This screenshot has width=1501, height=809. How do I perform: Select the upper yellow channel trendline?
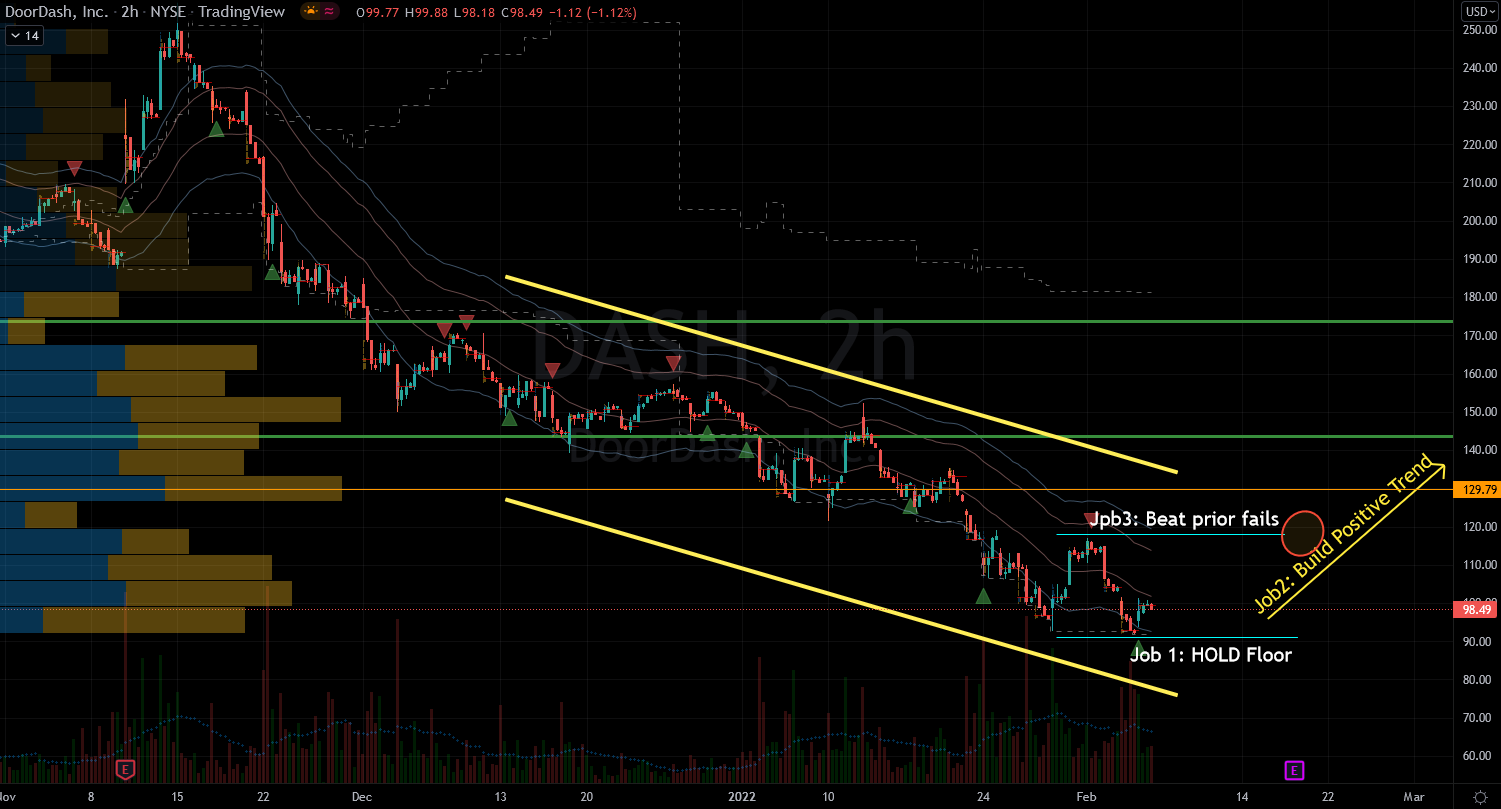(x=840, y=373)
